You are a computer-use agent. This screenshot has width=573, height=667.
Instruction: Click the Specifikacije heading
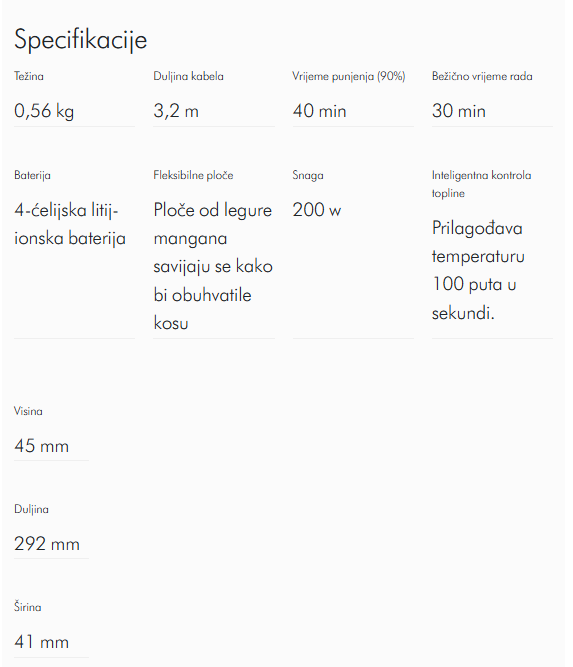pos(80,40)
